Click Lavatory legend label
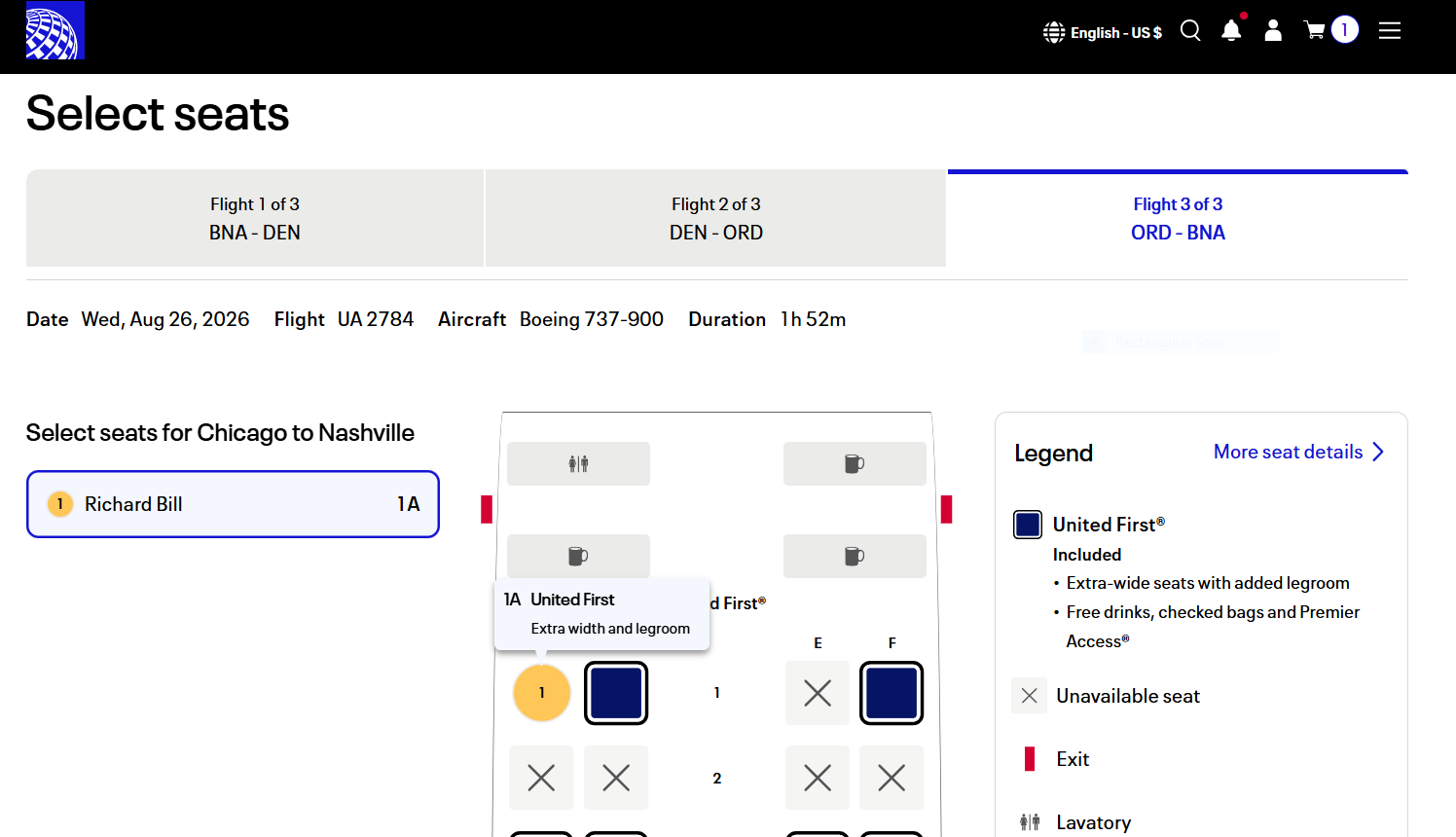1456x837 pixels. pos(1094,823)
